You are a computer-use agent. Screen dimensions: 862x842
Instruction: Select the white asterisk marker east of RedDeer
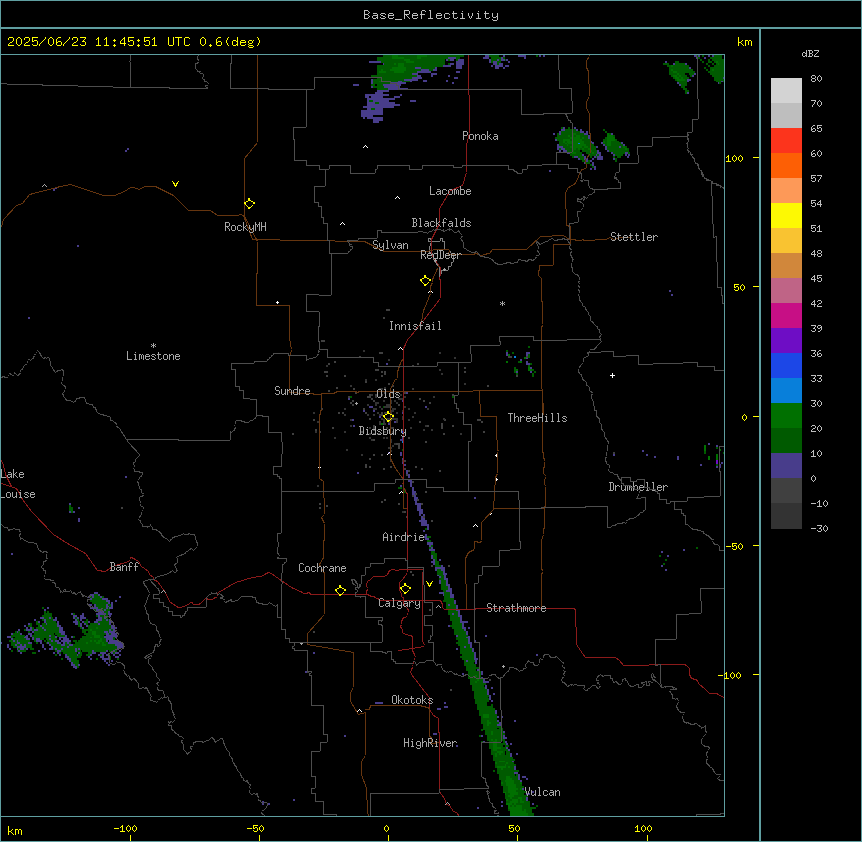pyautogui.click(x=502, y=303)
